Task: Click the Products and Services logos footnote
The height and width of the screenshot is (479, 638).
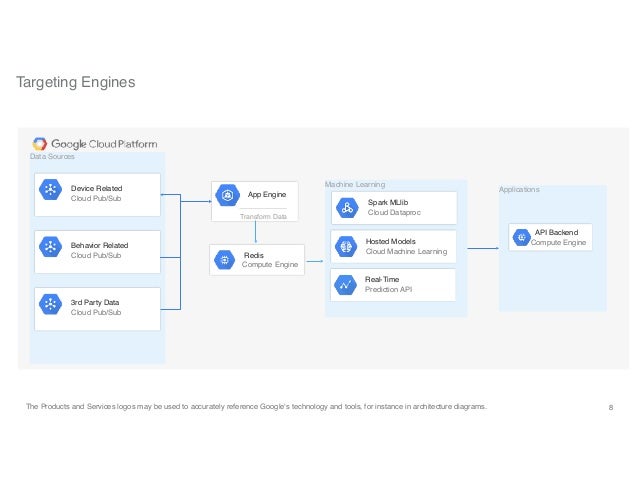Action: 257,407
